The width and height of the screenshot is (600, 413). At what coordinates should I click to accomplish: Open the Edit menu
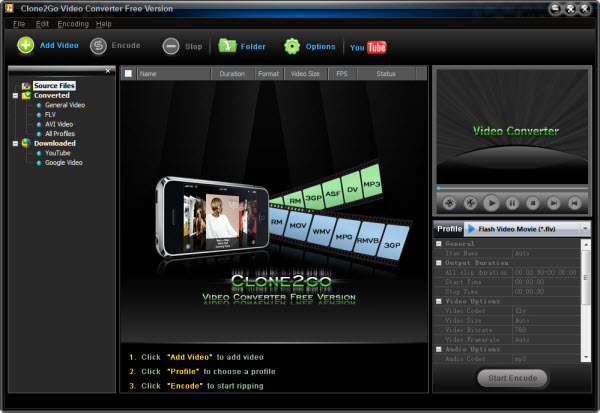[42, 24]
